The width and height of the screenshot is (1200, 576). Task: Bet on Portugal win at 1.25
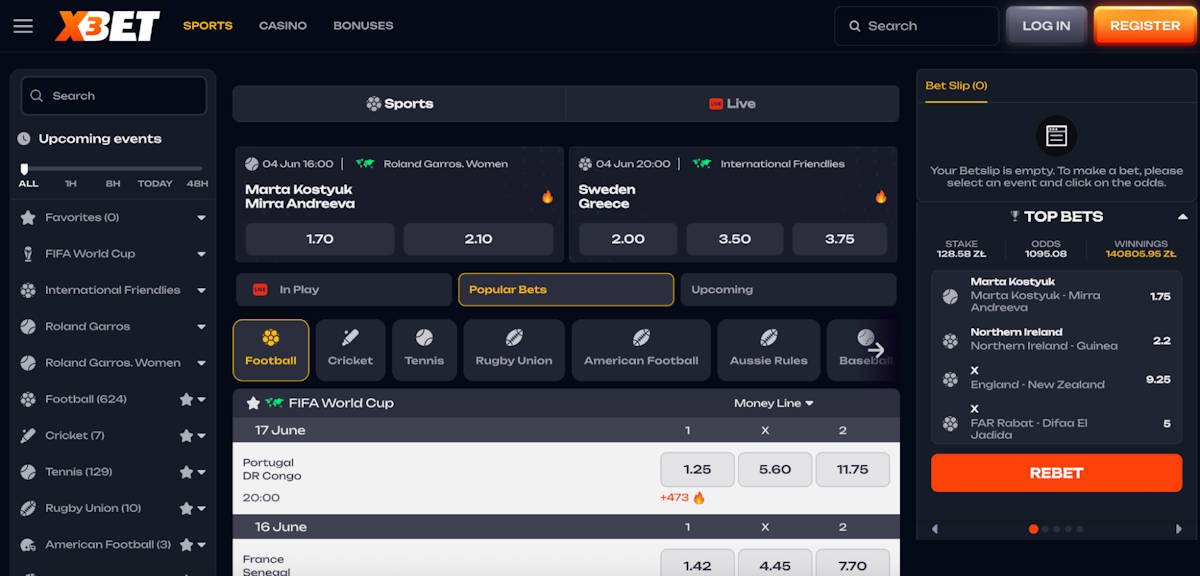(697, 469)
